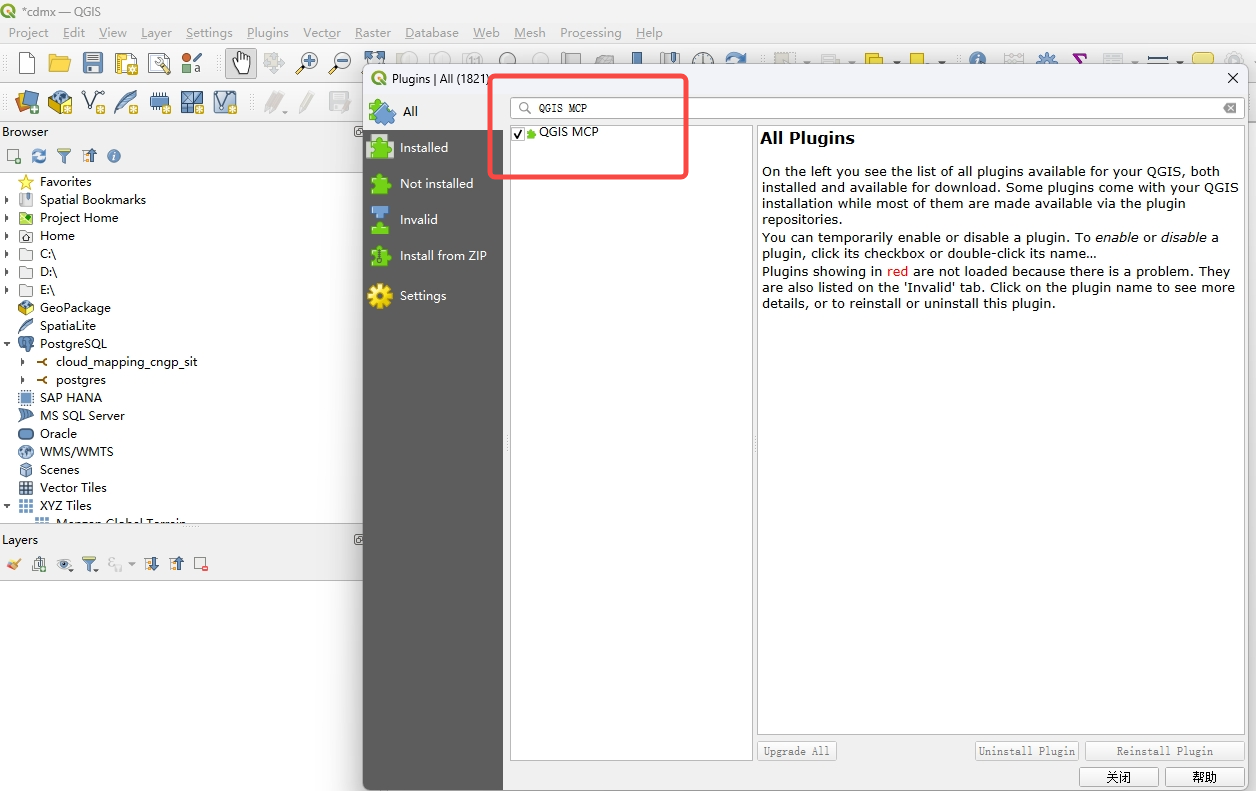
Task: Expand cloud_mapping_cngp_sit connection
Action: (23, 362)
